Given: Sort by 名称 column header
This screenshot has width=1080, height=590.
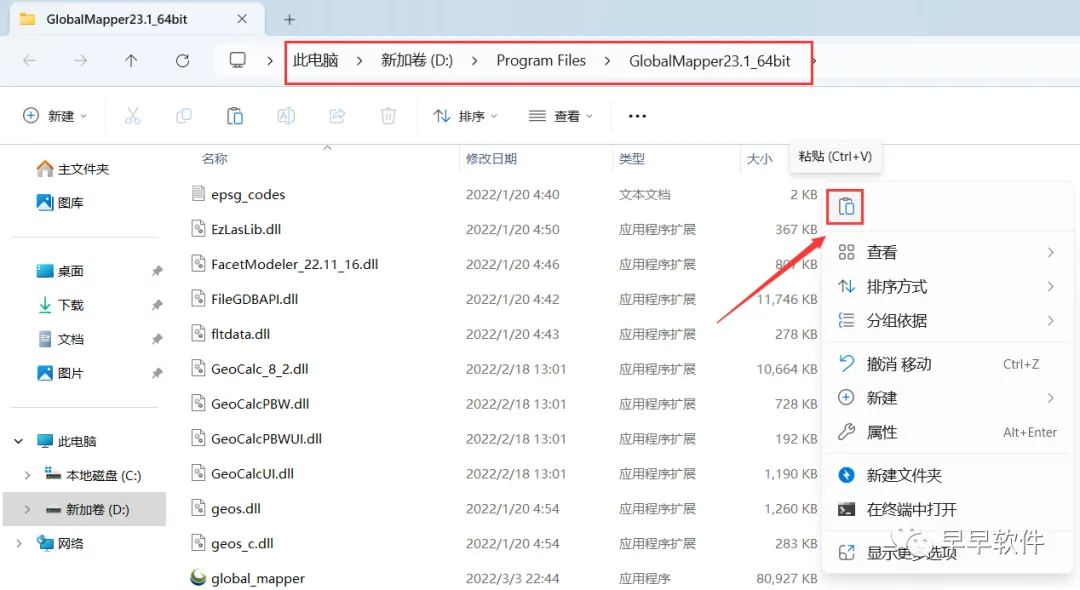Looking at the screenshot, I should (x=214, y=159).
